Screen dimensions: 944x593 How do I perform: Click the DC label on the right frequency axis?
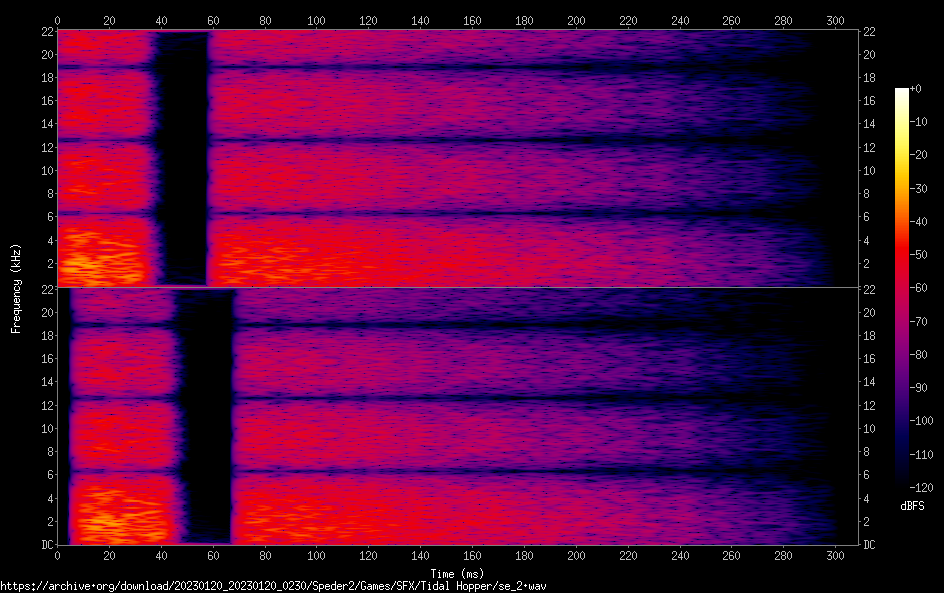(870, 545)
